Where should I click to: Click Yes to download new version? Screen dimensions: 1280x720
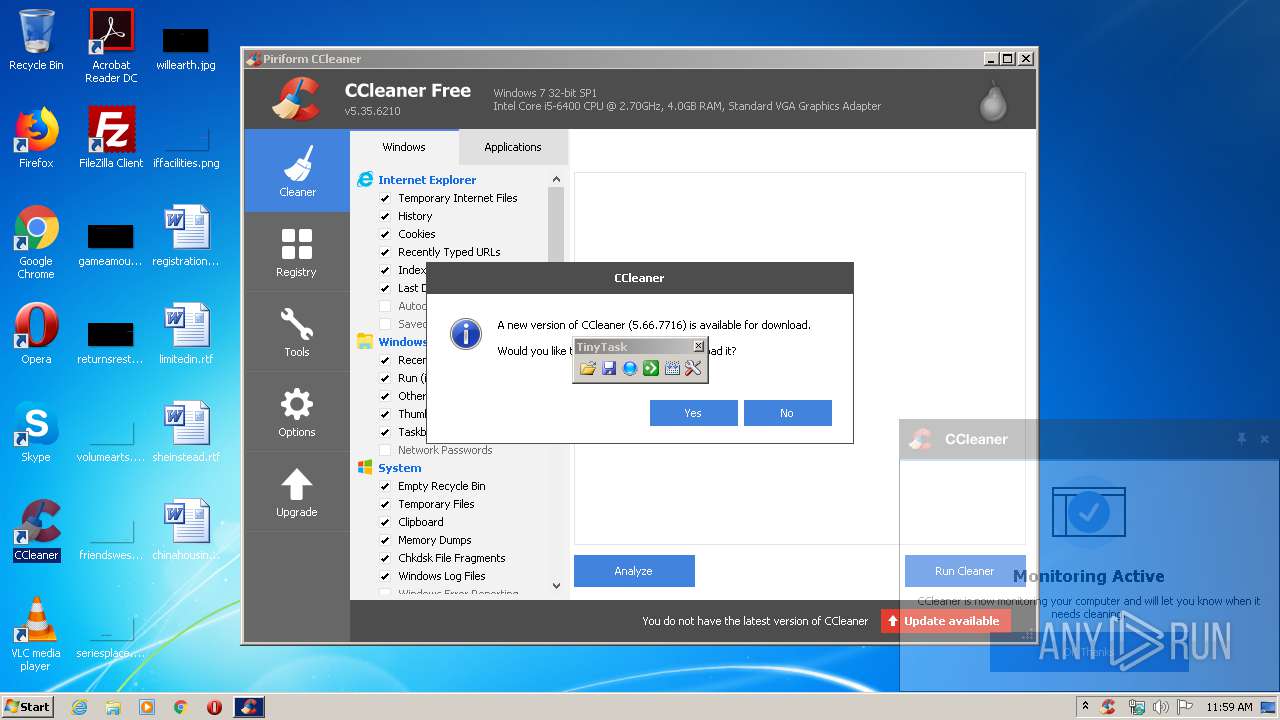click(x=693, y=413)
